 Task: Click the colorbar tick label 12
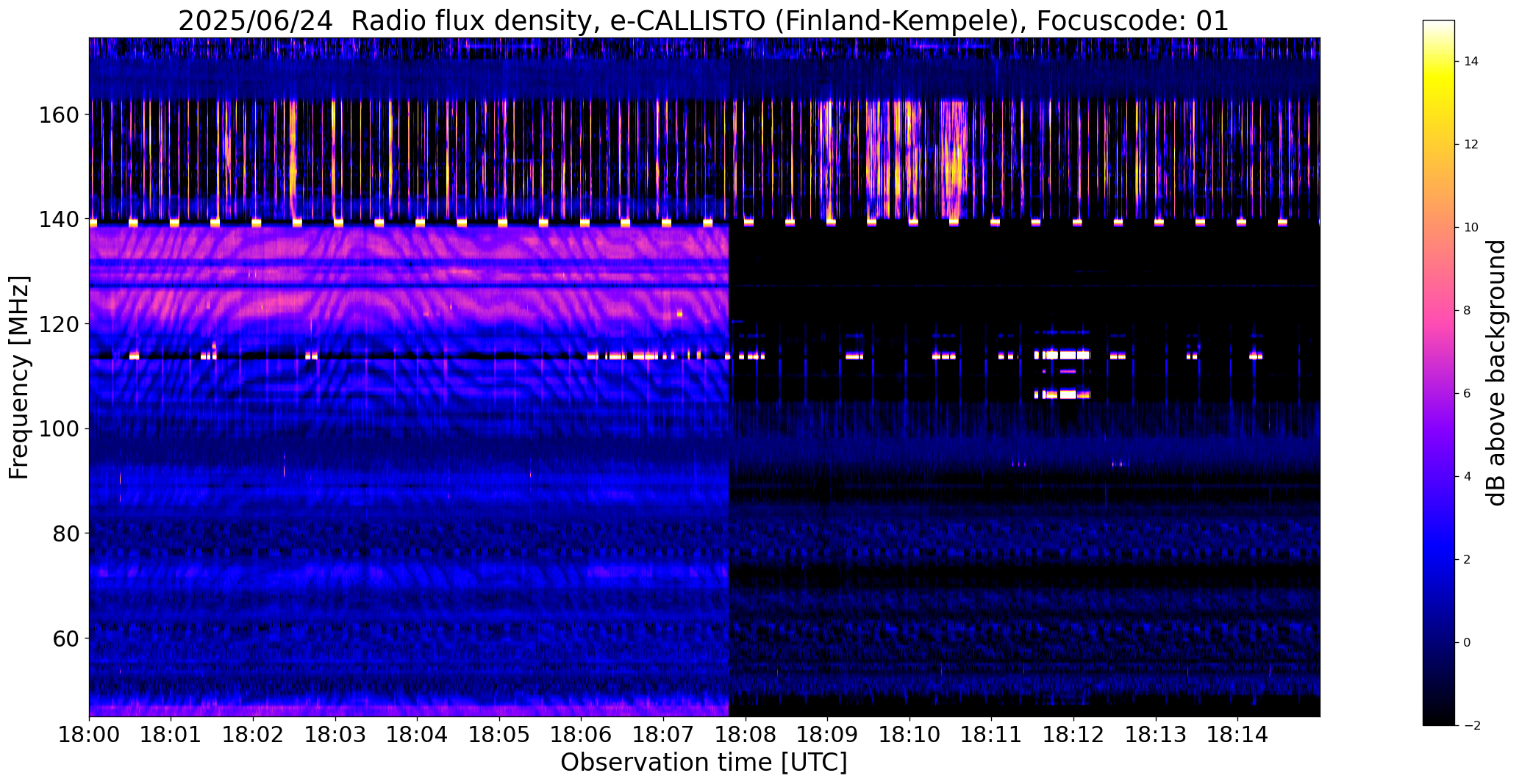[1471, 145]
